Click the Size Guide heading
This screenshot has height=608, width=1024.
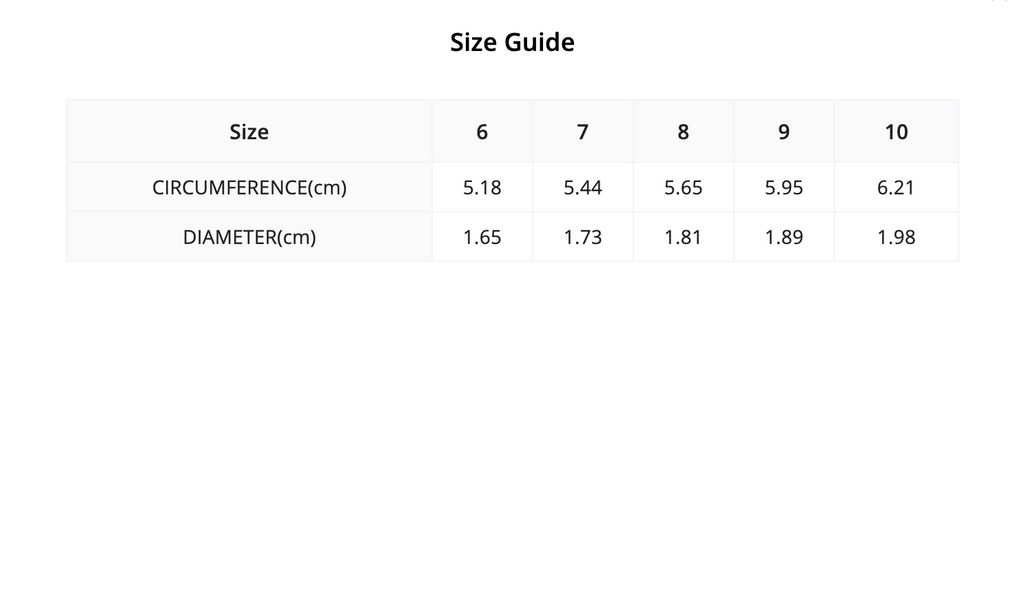point(512,42)
